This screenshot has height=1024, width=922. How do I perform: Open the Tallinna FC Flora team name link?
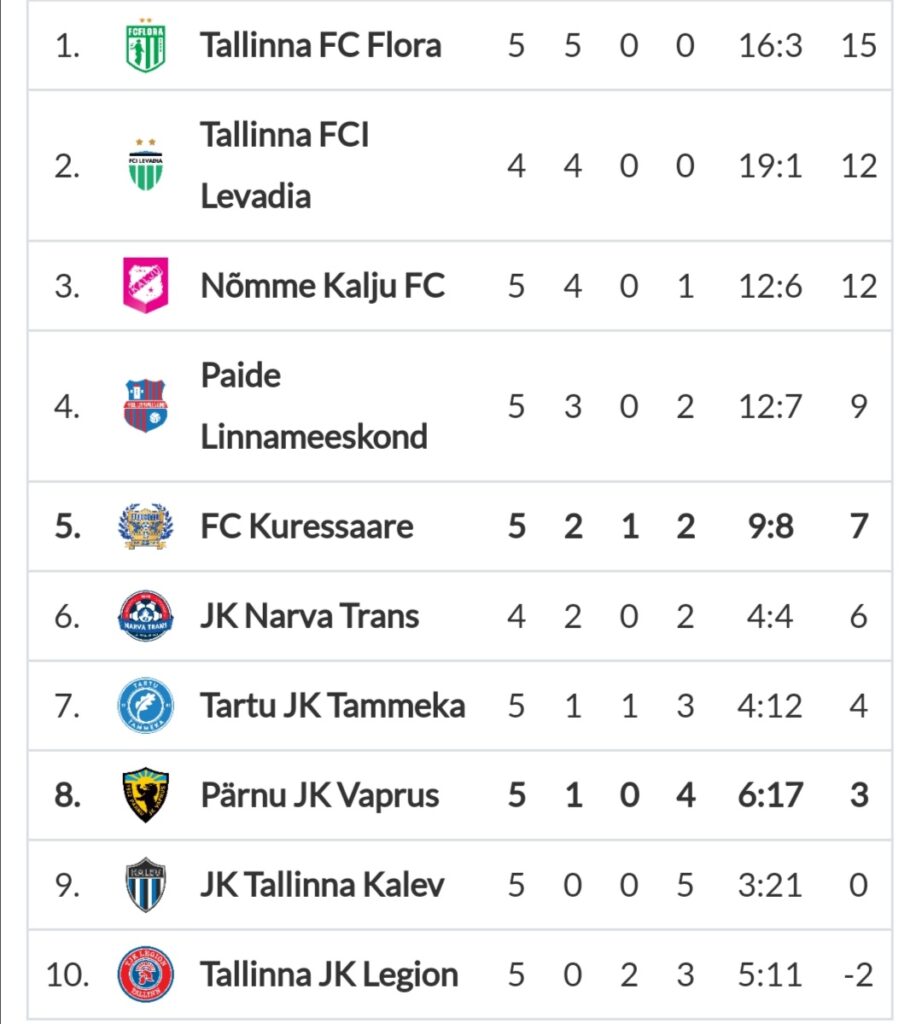(321, 45)
